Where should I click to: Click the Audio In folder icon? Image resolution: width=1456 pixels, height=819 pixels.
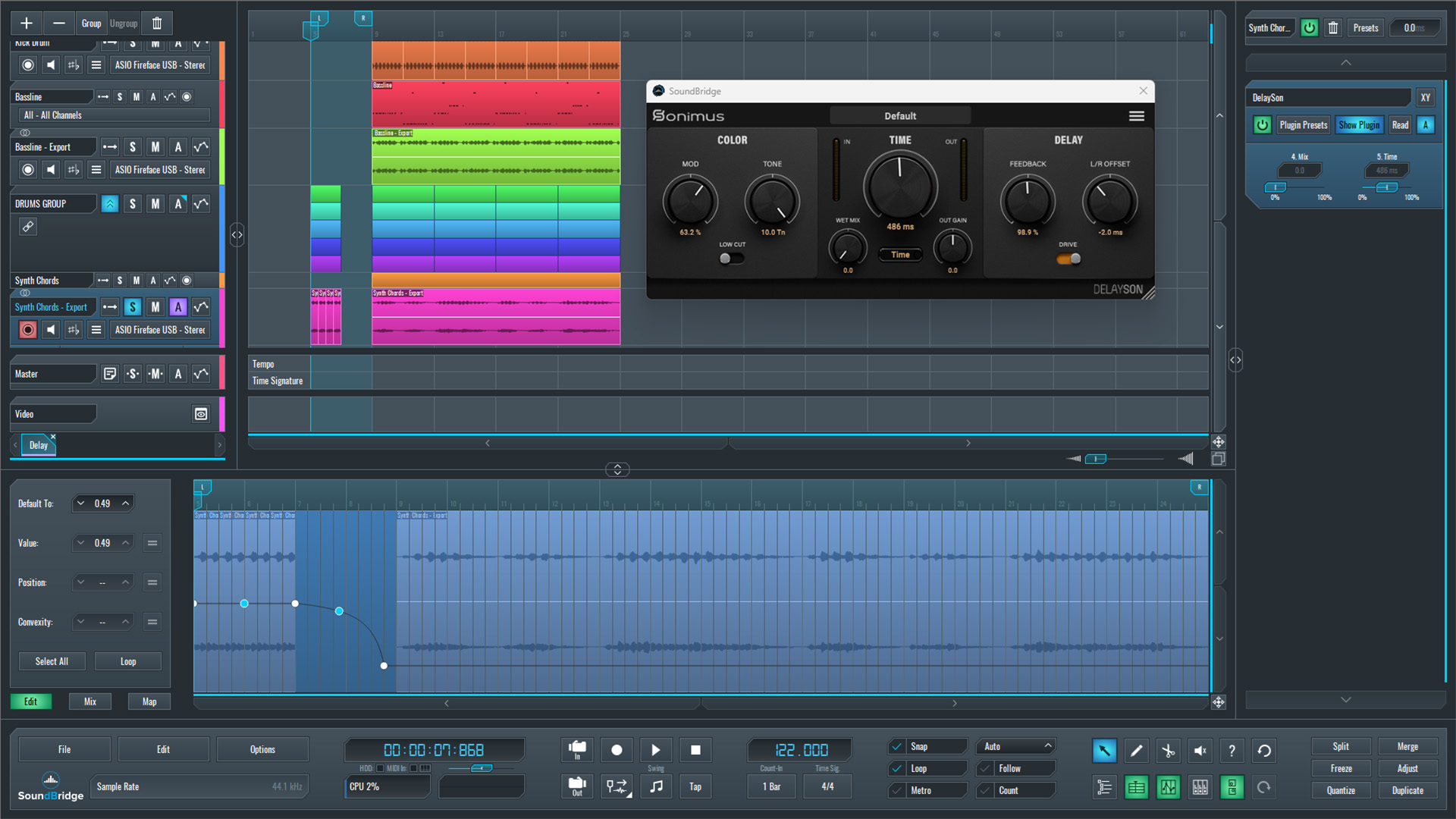click(577, 749)
